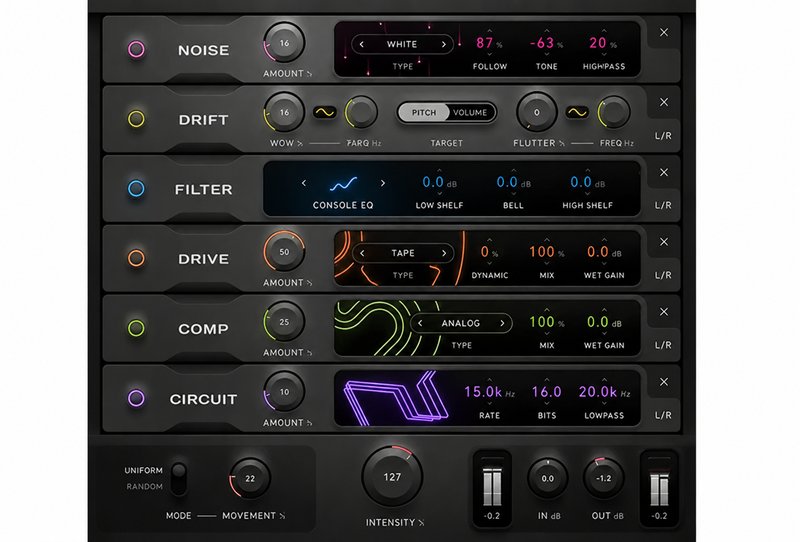Image resolution: width=800 pixels, height=542 pixels.
Task: Click the Filter L/R channel button
Action: pyautogui.click(x=663, y=205)
